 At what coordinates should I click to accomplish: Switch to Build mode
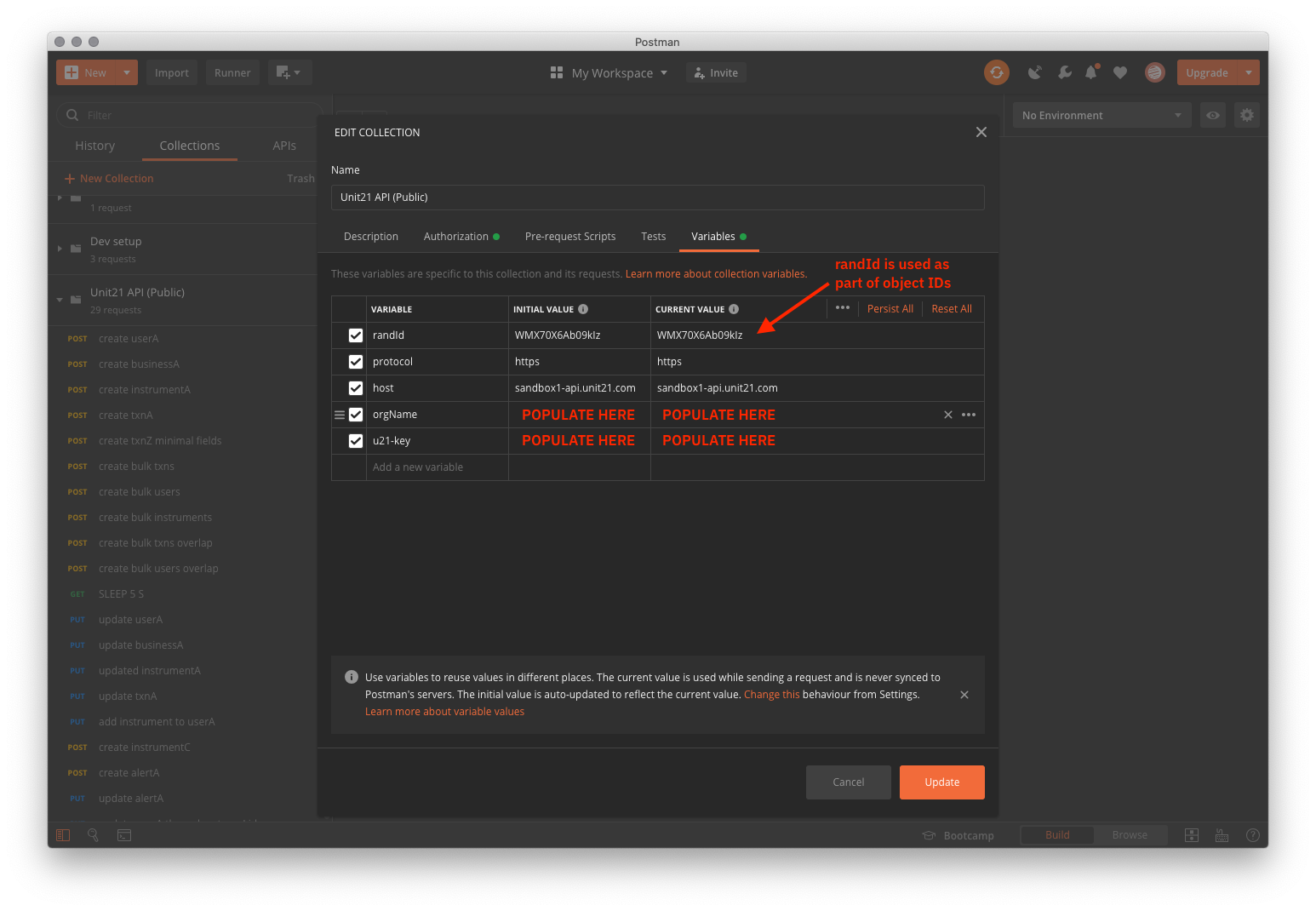(1057, 835)
